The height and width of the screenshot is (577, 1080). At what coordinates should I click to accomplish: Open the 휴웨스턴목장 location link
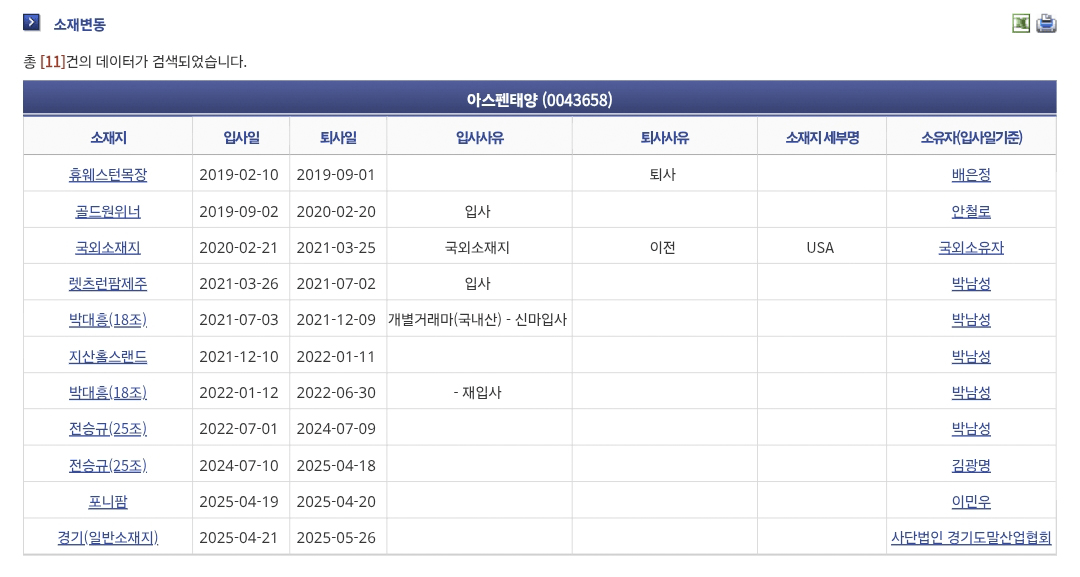point(107,175)
